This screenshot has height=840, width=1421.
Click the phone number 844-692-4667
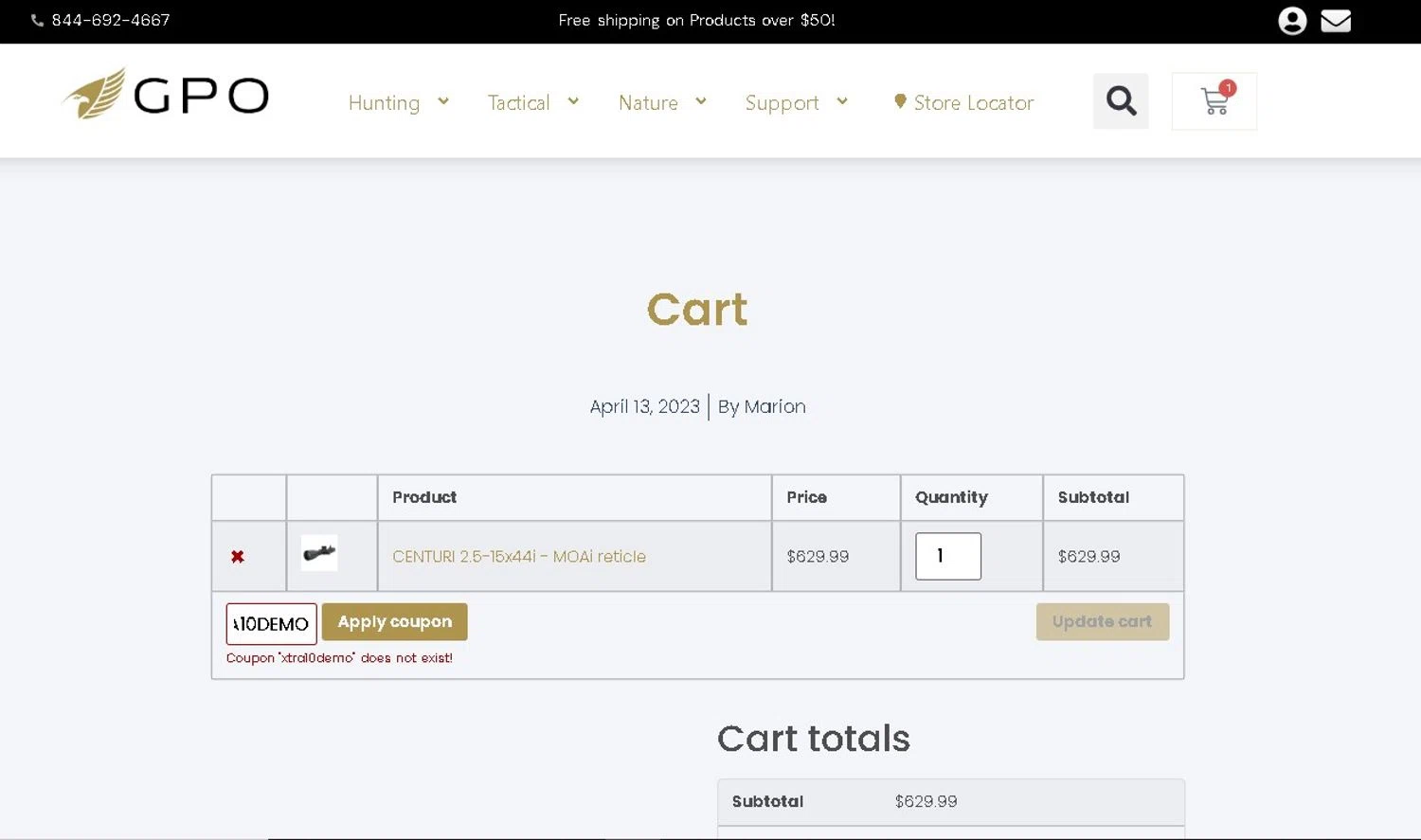[111, 20]
